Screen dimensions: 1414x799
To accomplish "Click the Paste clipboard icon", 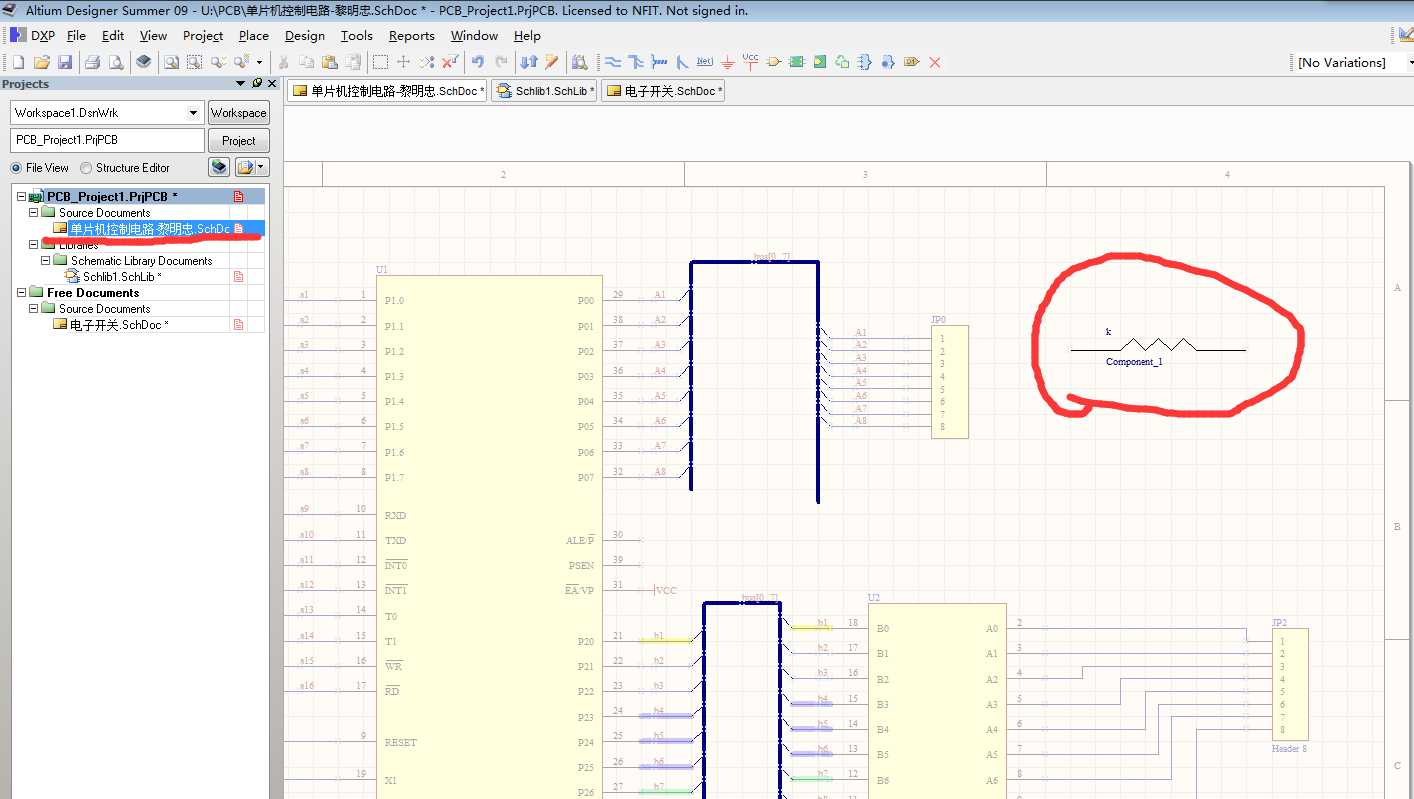I will [330, 62].
